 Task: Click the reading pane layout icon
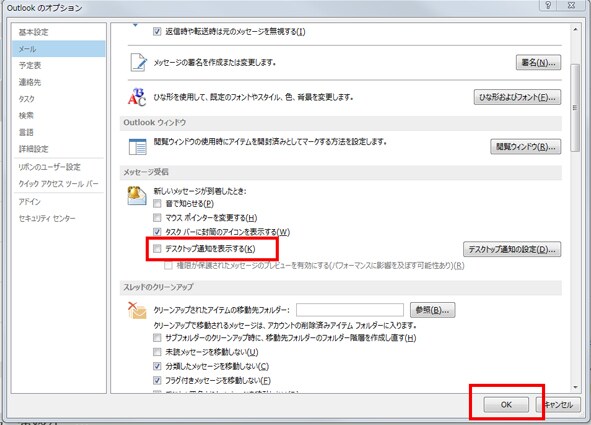click(138, 147)
